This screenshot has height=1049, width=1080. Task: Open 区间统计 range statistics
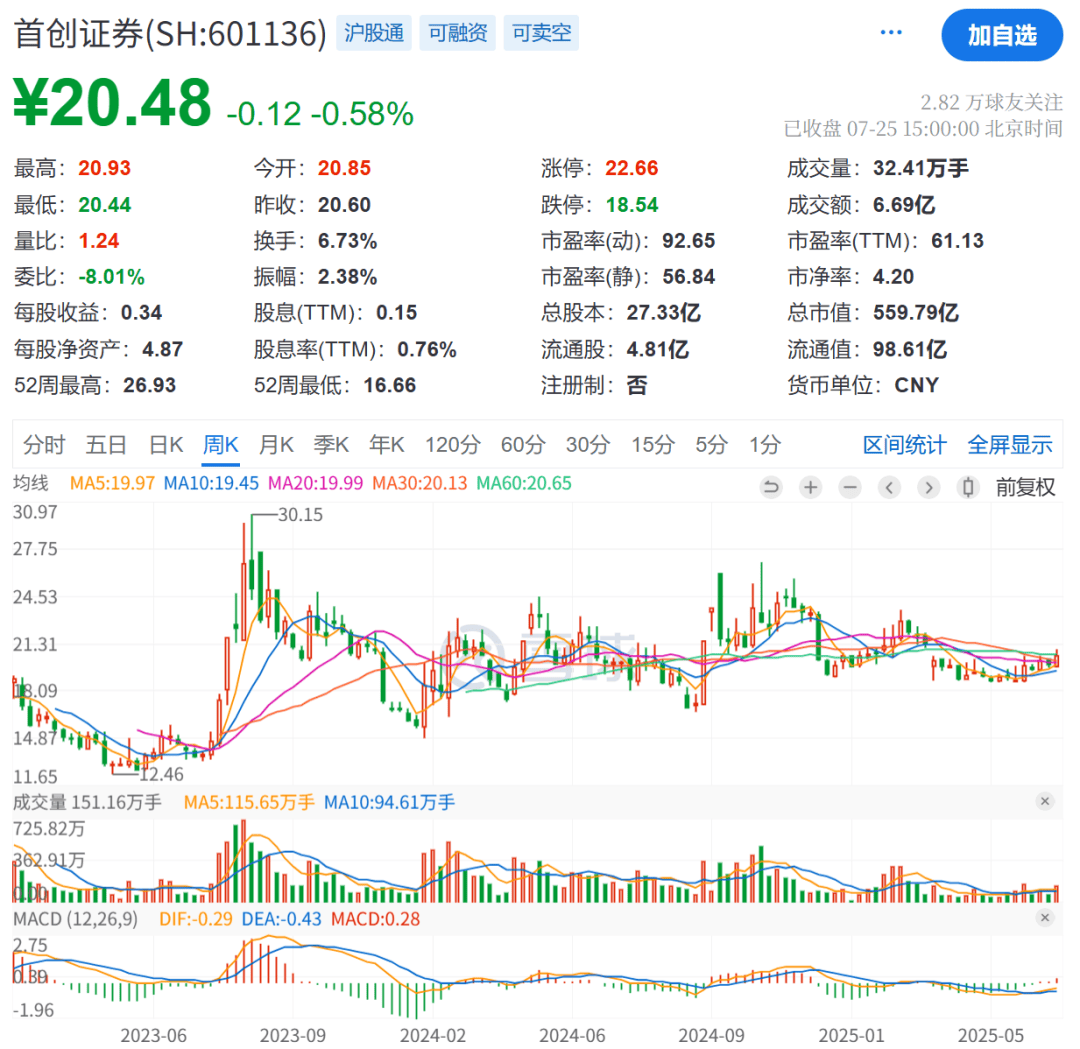(x=904, y=445)
